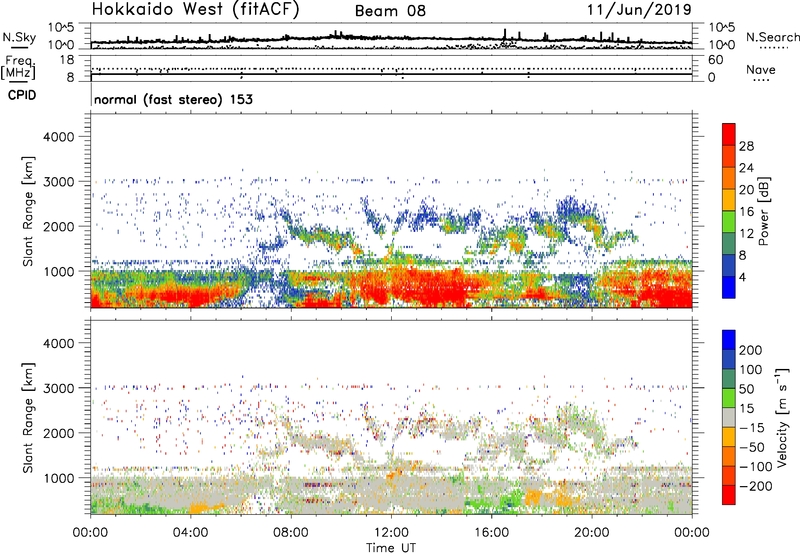The image size is (800, 554).
Task: Click the "4" label on Power colorbar
Action: 742,278
